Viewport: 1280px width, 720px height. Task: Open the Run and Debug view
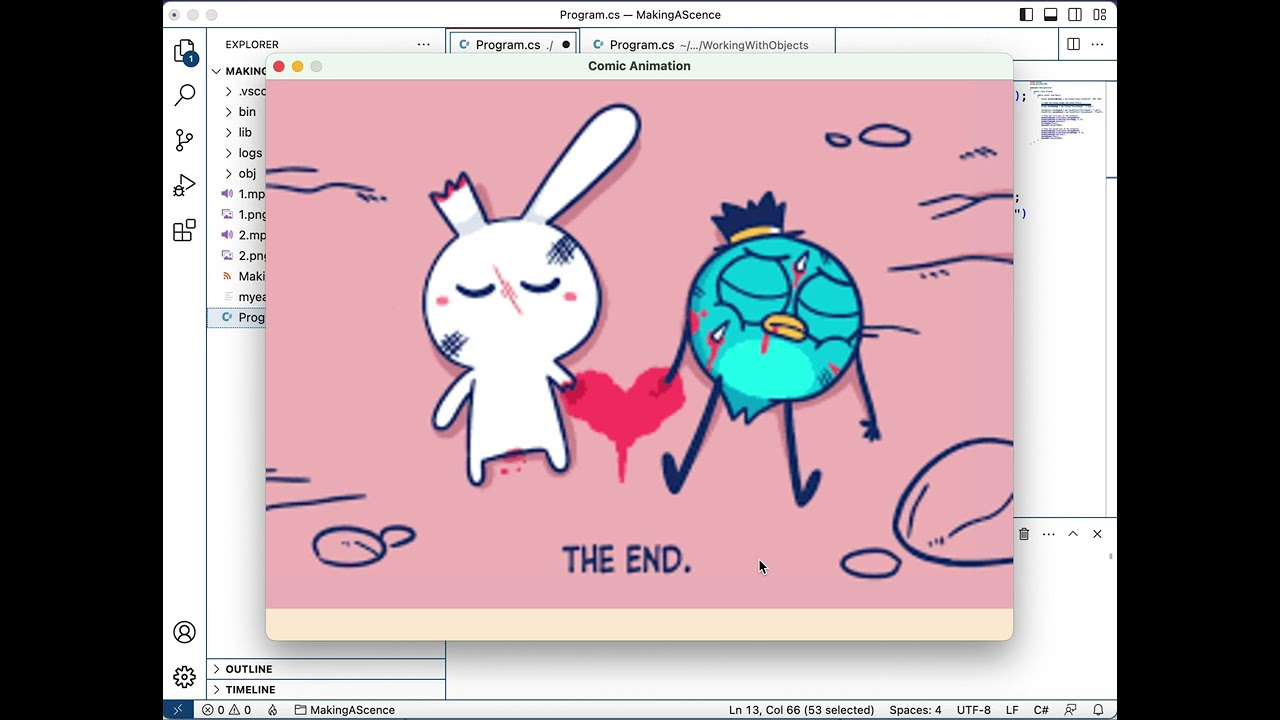pyautogui.click(x=185, y=186)
